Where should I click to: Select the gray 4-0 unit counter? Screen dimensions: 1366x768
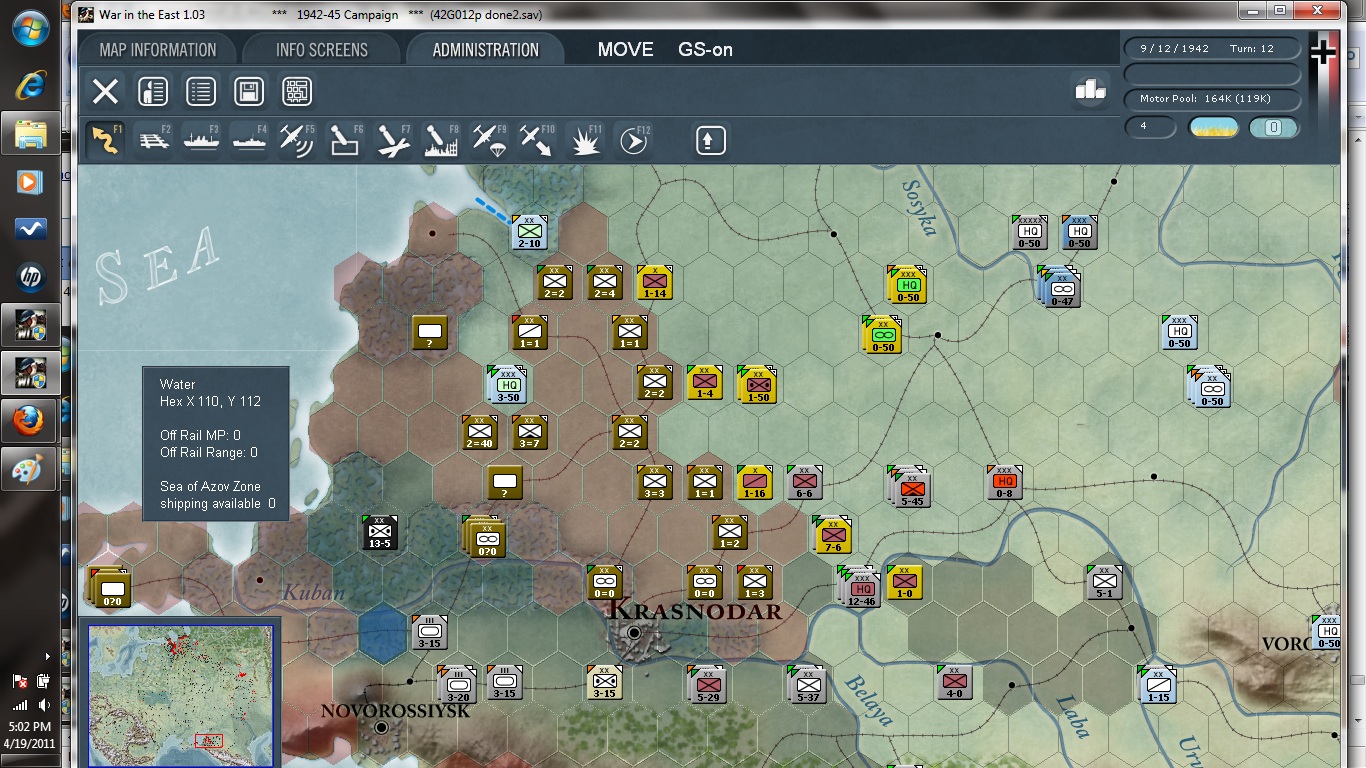tap(954, 682)
